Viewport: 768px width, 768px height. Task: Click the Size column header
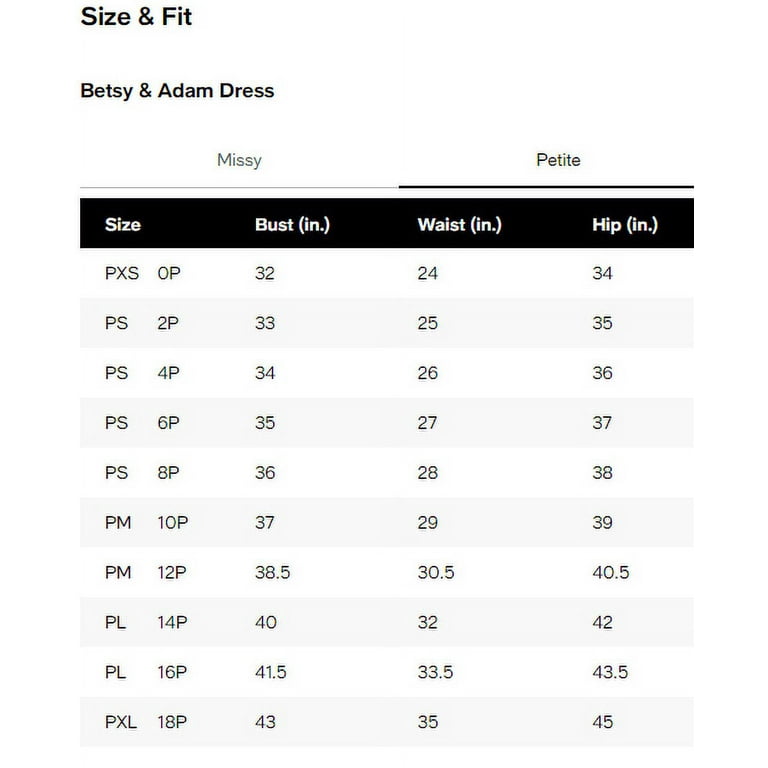[123, 224]
